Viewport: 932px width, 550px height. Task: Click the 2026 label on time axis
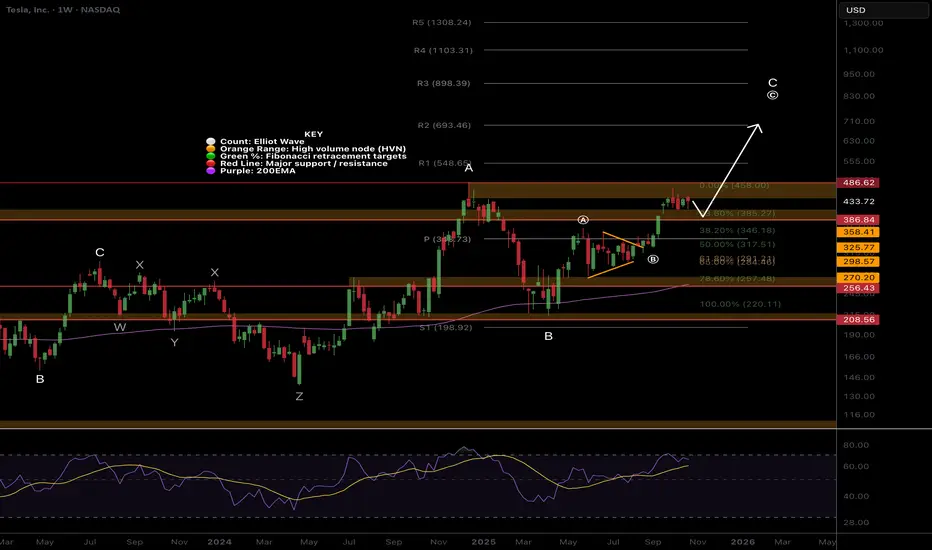click(x=742, y=542)
